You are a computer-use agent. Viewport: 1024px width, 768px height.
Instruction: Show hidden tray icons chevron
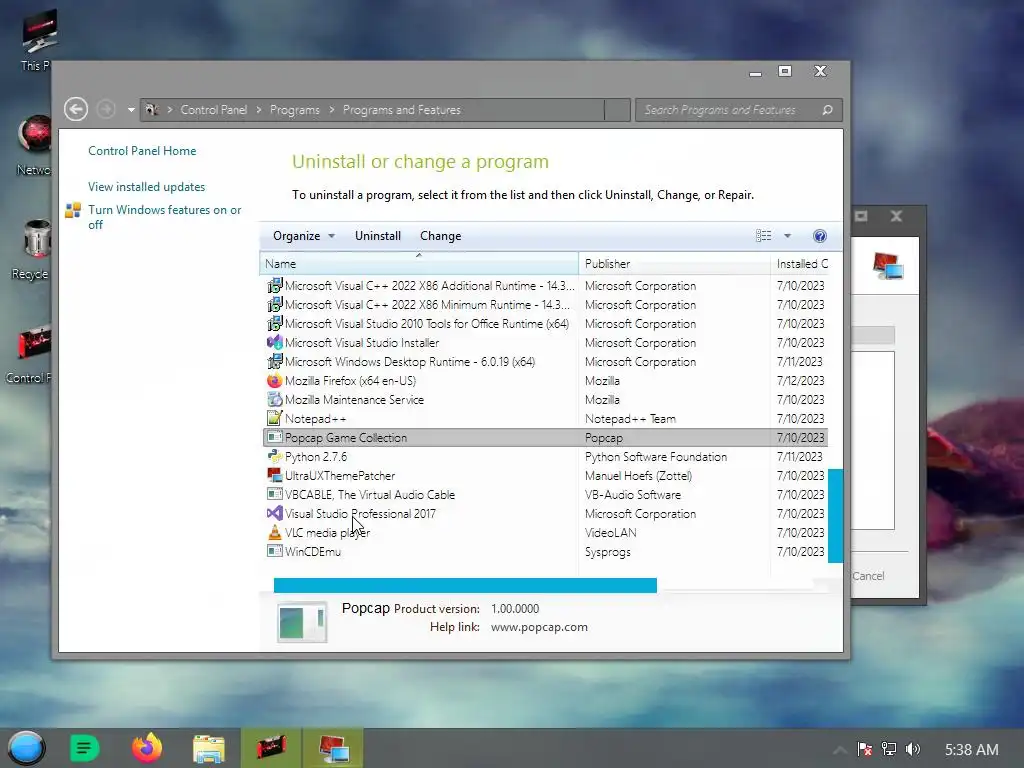(840, 749)
